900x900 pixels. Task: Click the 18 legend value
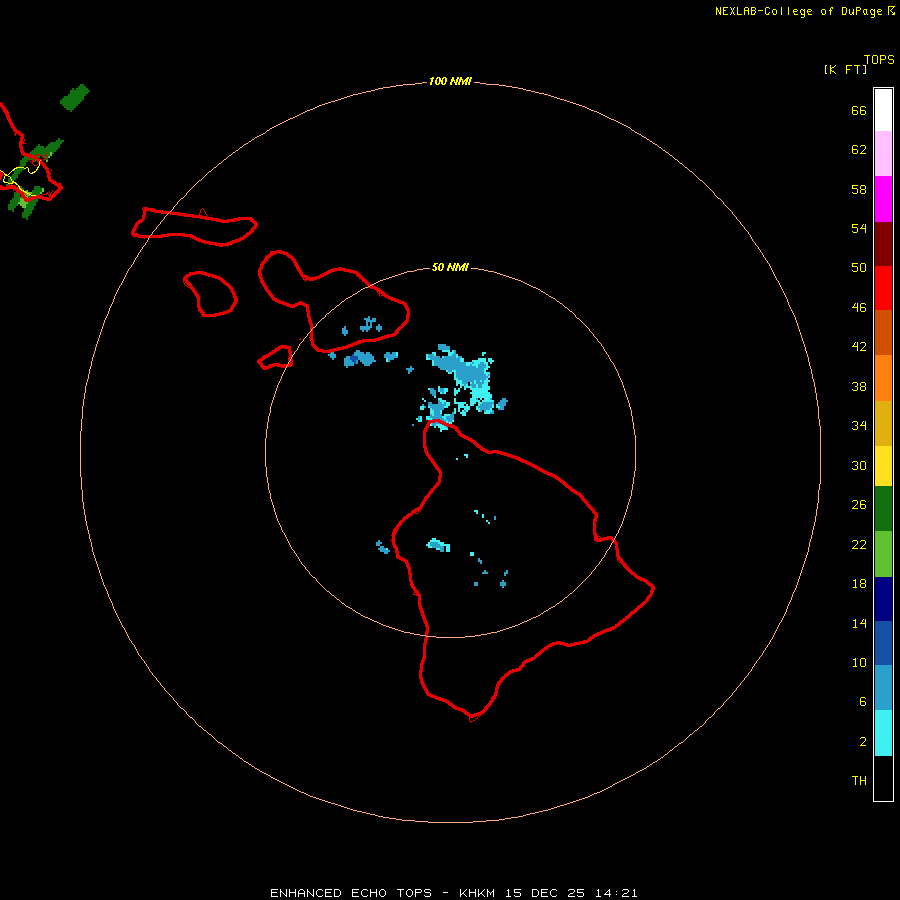coord(859,584)
